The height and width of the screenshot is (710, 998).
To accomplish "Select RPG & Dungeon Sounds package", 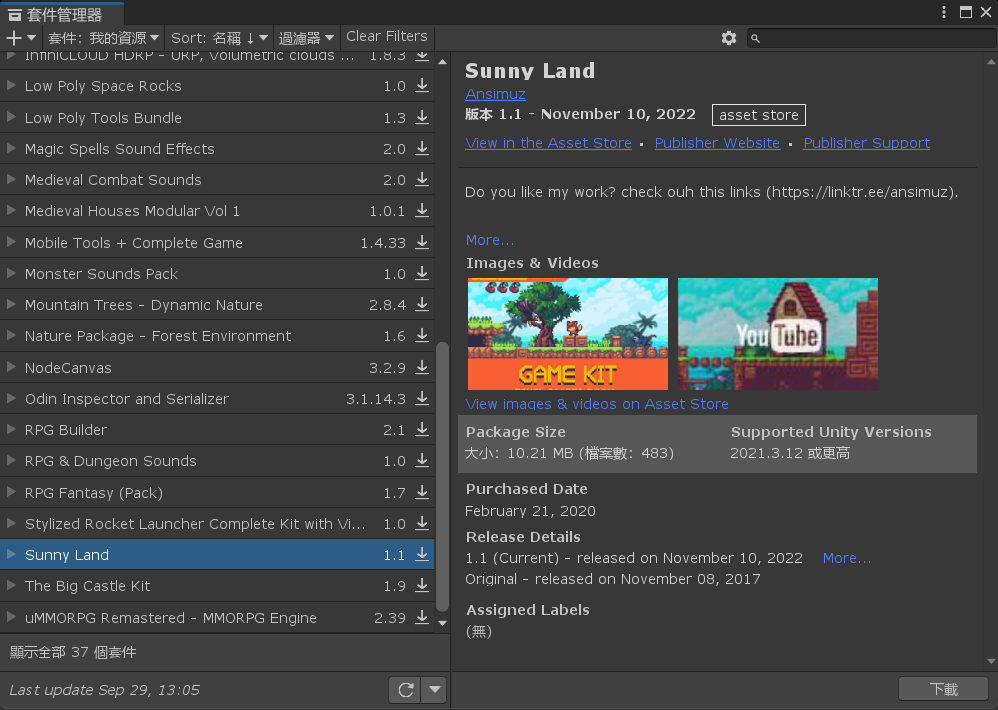I will tap(217, 461).
